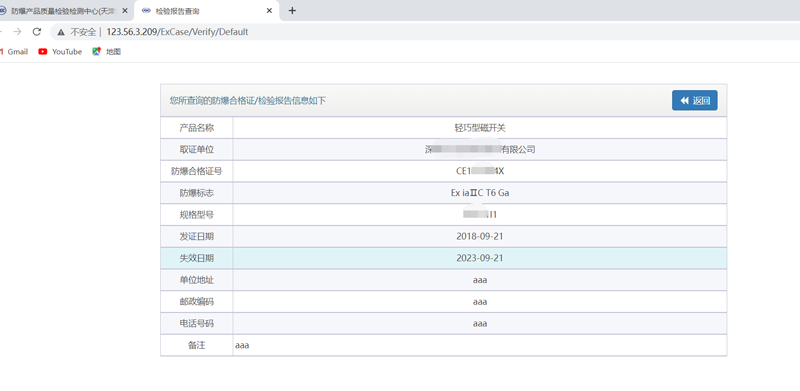Click the 不安全 security warning icon
This screenshot has height=391, width=800.
(61, 32)
